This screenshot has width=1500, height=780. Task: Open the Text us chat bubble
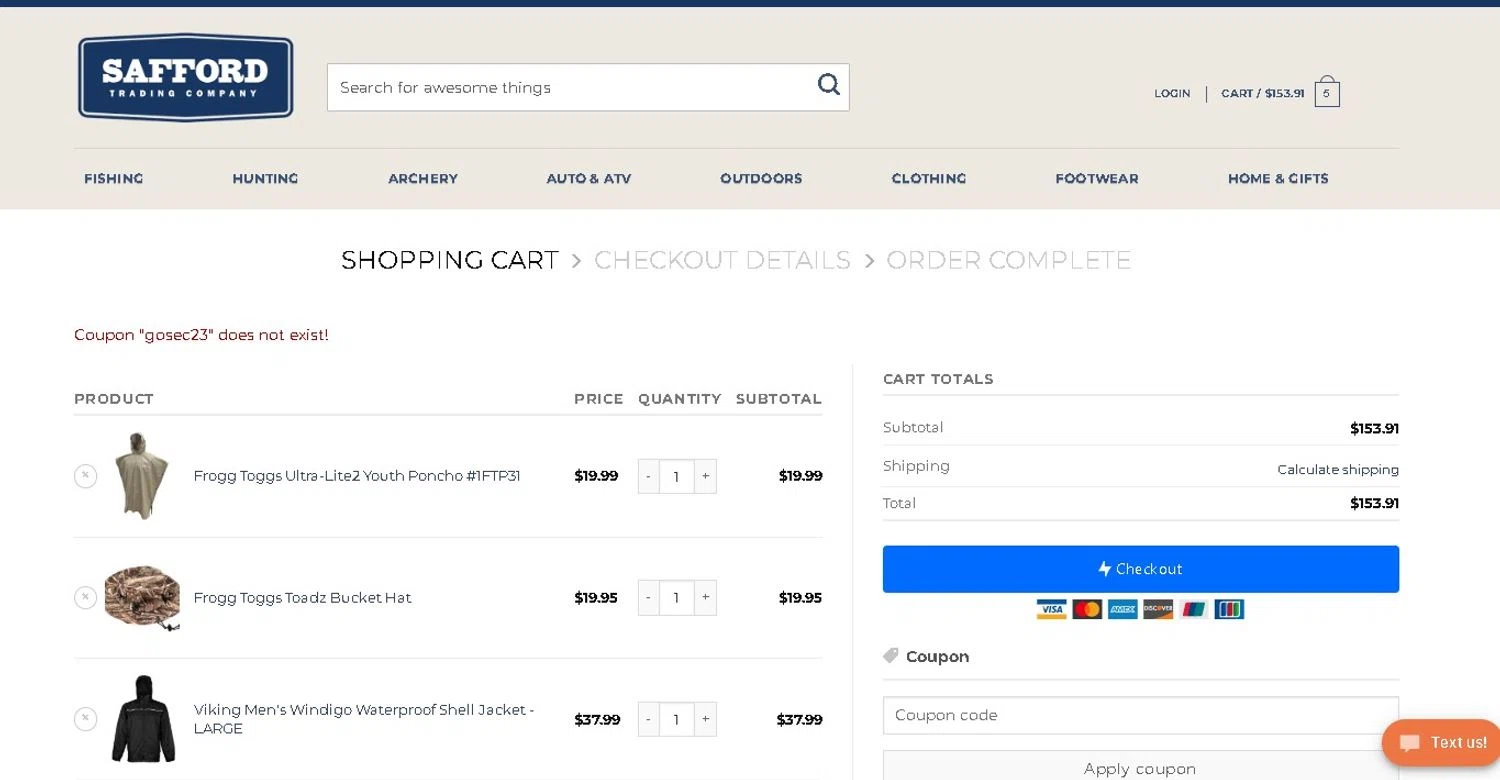coord(1442,743)
